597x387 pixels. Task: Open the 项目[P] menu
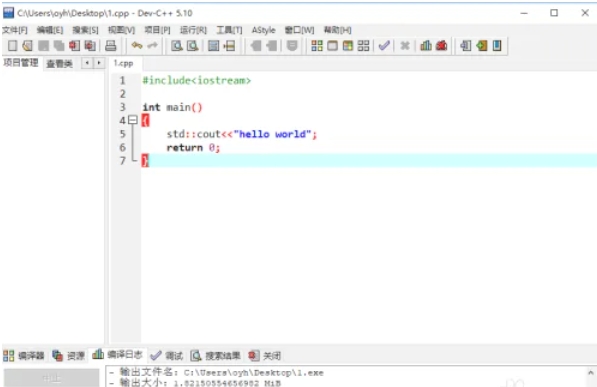[157, 30]
